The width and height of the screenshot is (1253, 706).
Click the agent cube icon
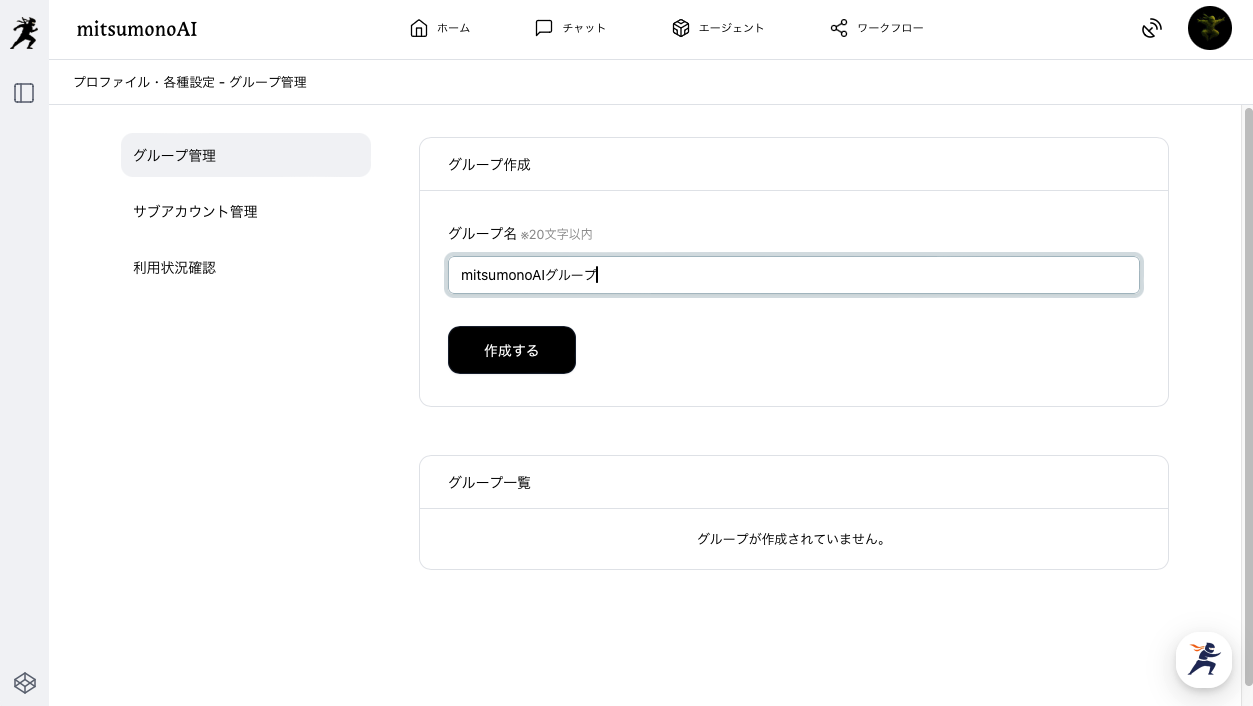tap(681, 28)
